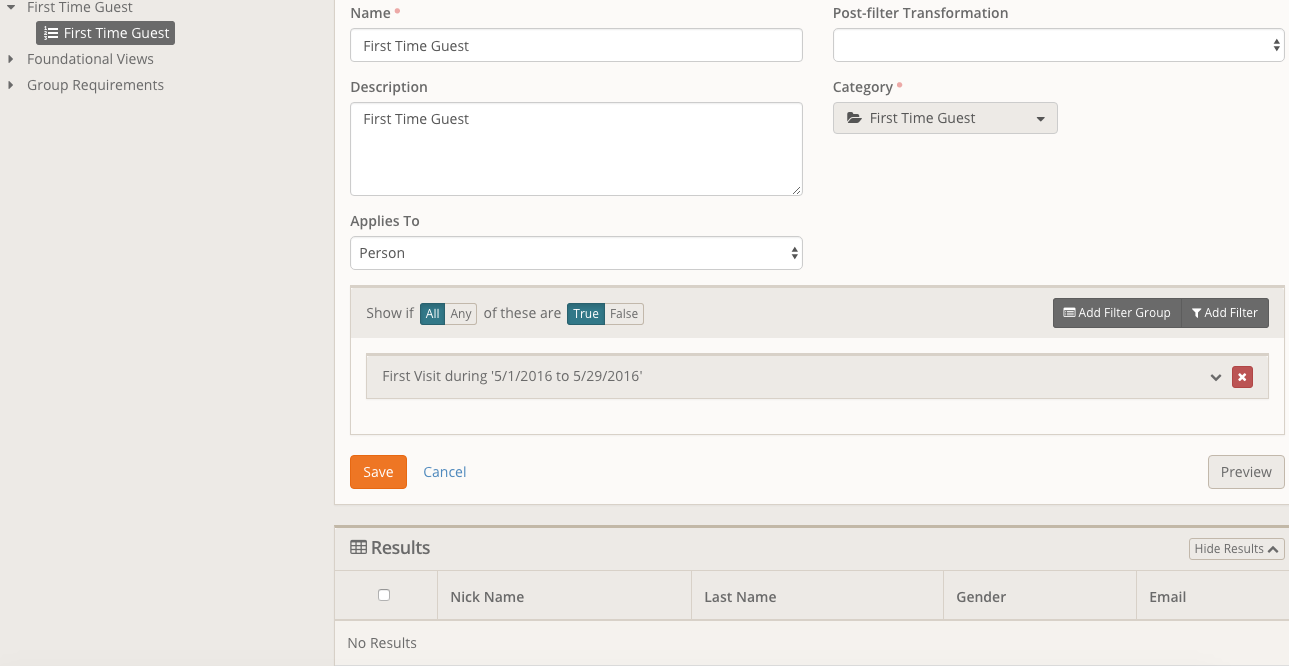Screen dimensions: 1289x666
Task: Collapse the First Time Guest category arrow
Action: tap(11, 7)
